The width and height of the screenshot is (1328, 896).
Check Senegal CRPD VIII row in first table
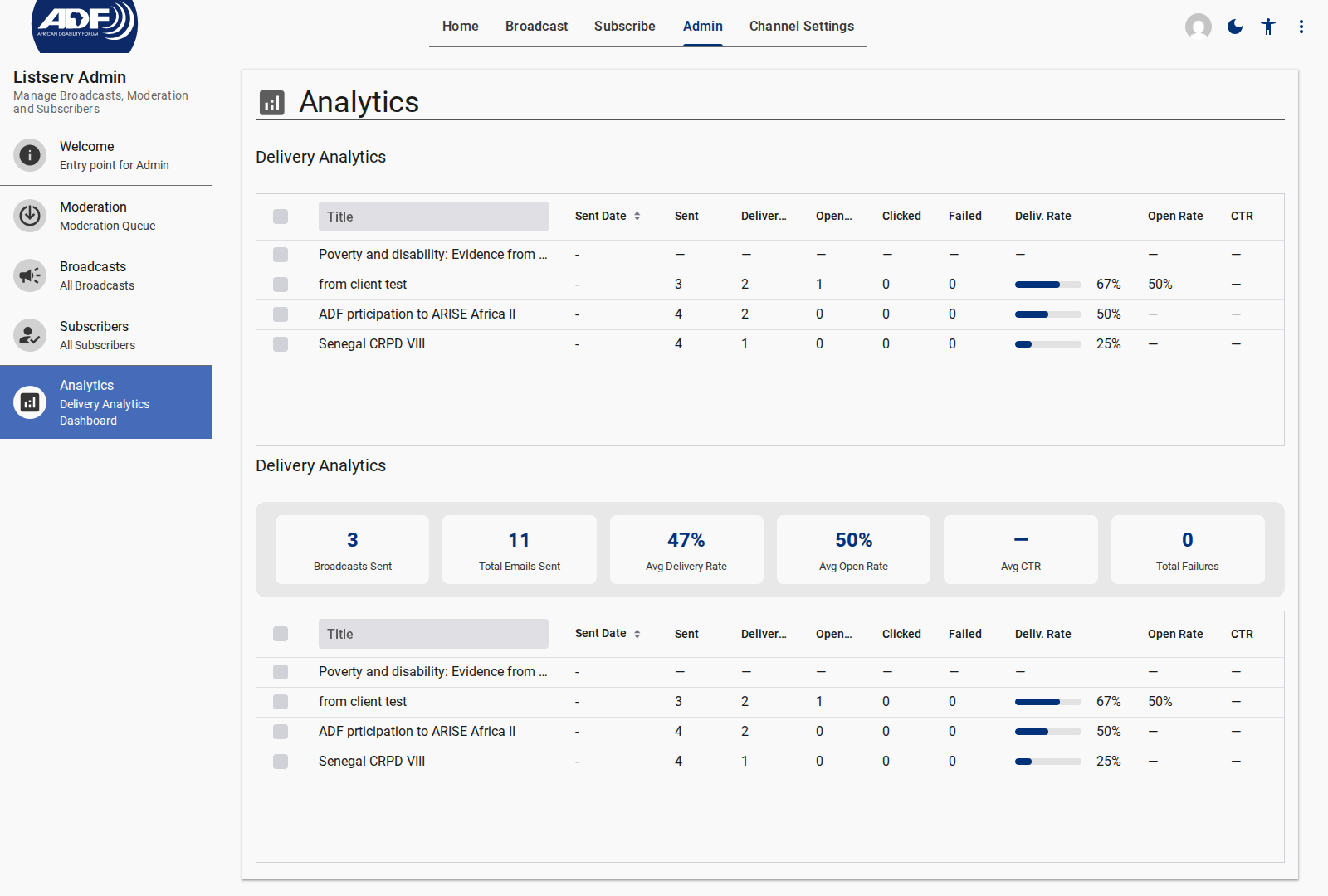281,344
